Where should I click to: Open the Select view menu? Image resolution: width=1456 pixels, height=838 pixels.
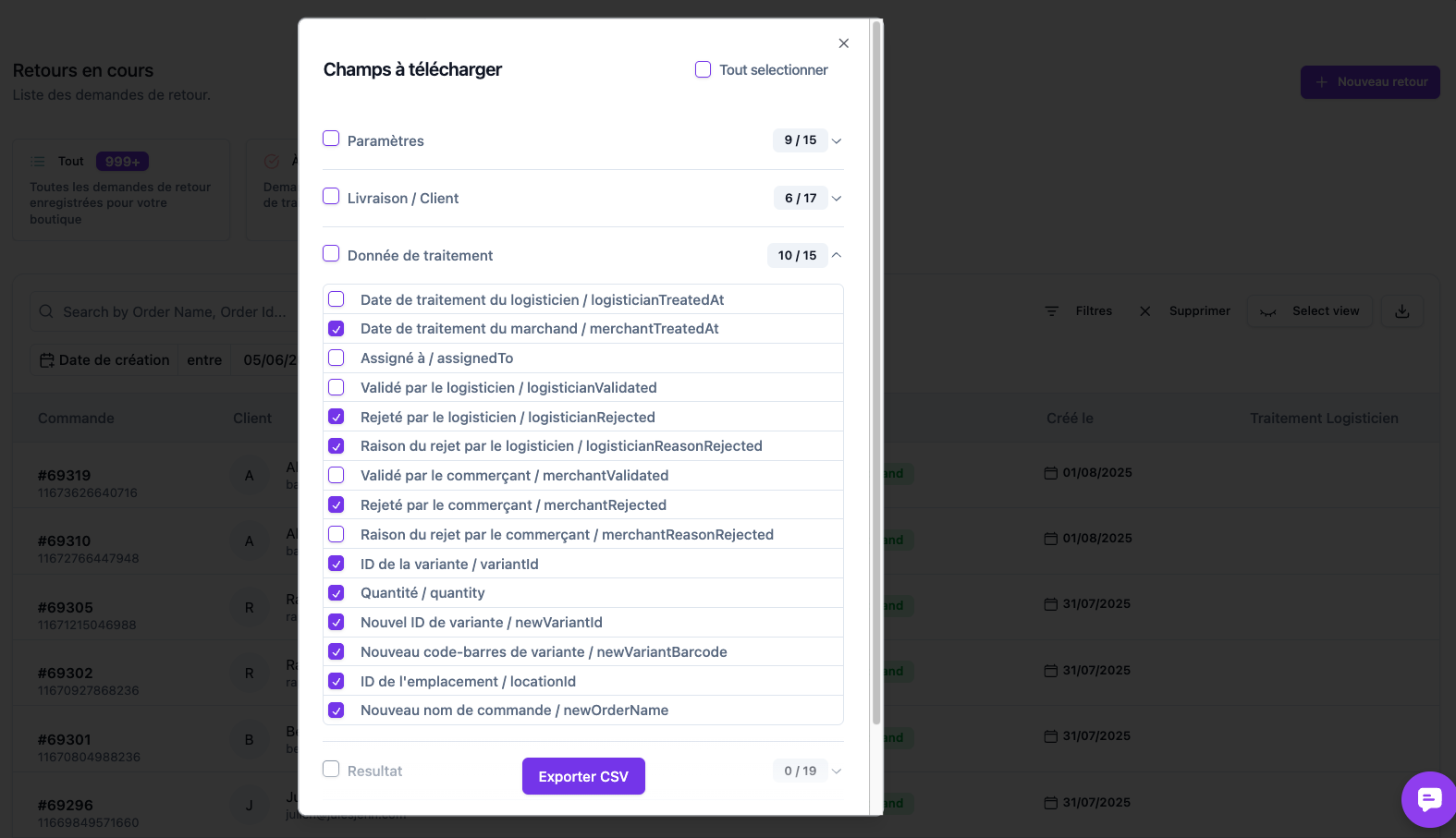click(1310, 311)
